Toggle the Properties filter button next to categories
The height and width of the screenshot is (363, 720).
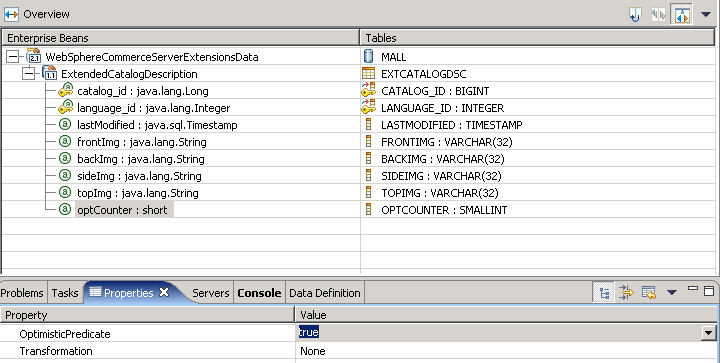pyautogui.click(x=626, y=292)
